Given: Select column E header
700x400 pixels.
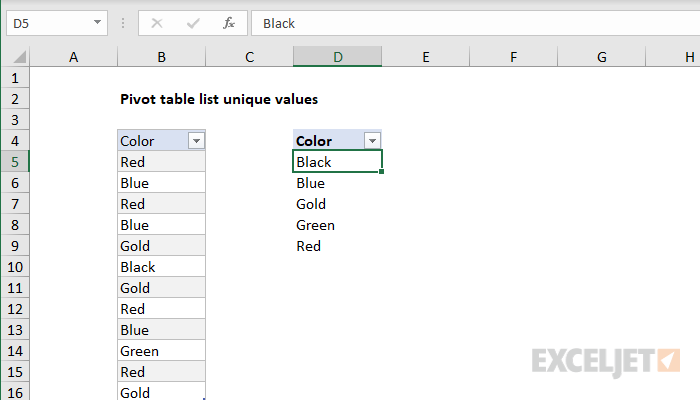Looking at the screenshot, I should [425, 57].
